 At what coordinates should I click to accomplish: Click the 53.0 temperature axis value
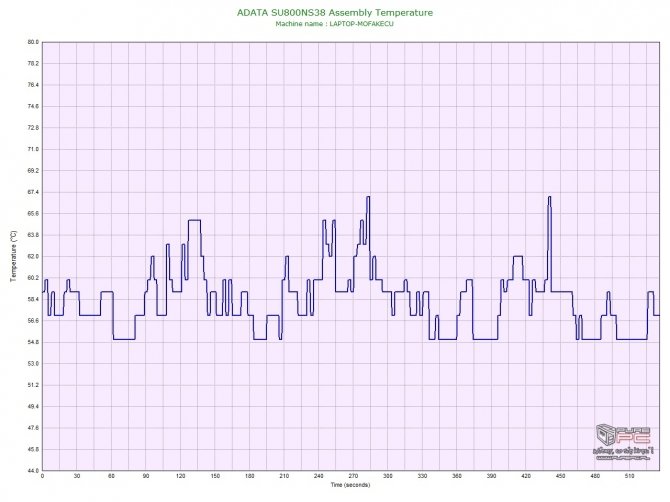point(33,364)
